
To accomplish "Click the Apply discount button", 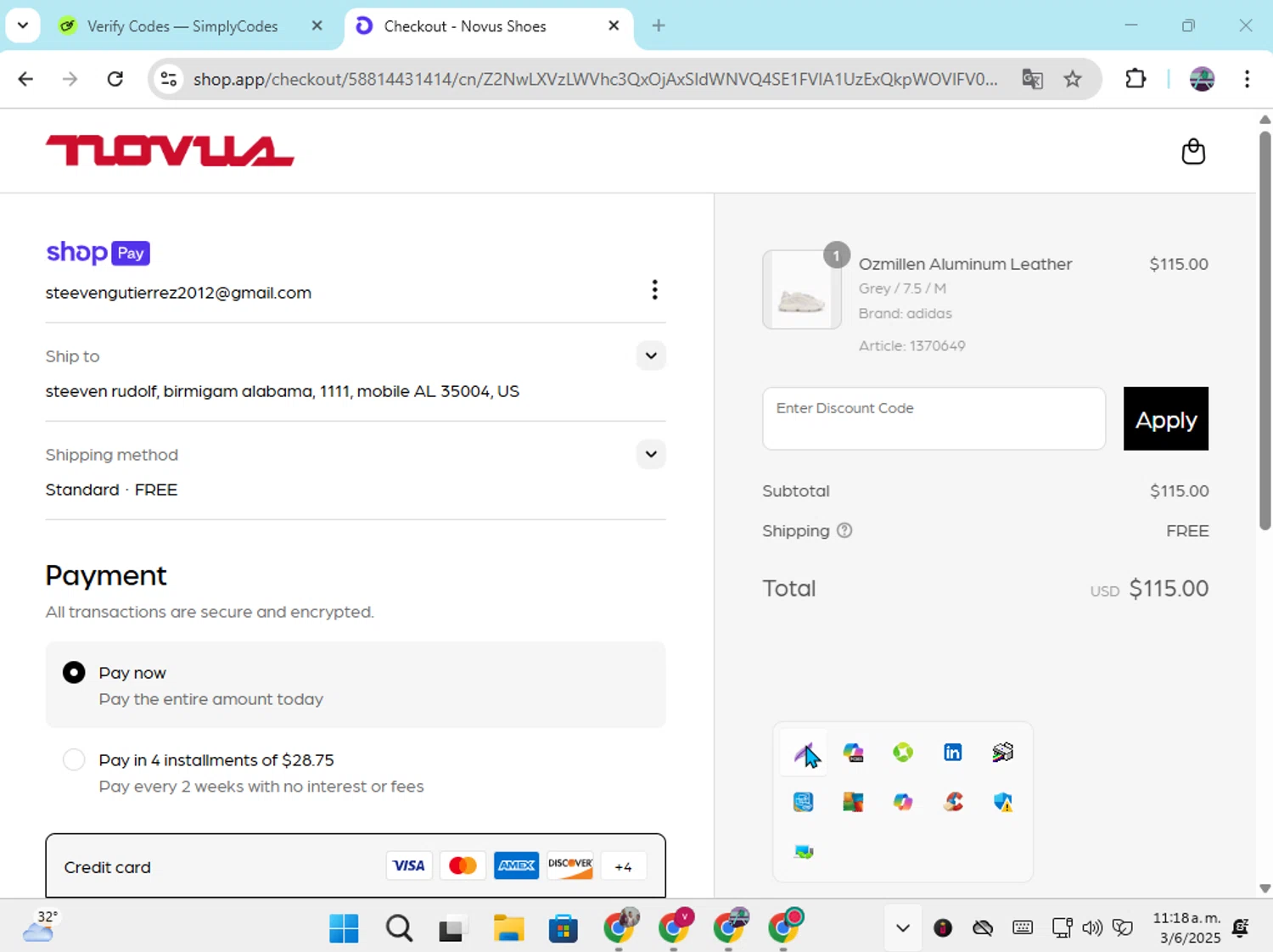I will pyautogui.click(x=1166, y=419).
